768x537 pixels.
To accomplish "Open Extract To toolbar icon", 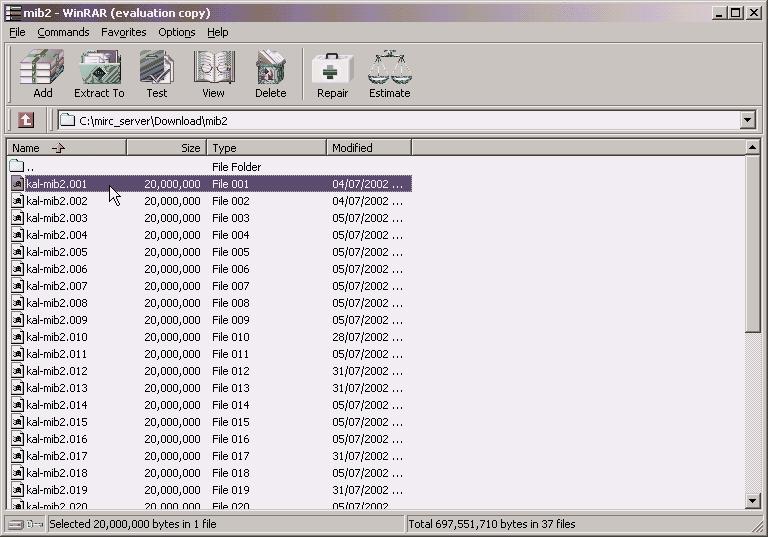I will pos(100,67).
